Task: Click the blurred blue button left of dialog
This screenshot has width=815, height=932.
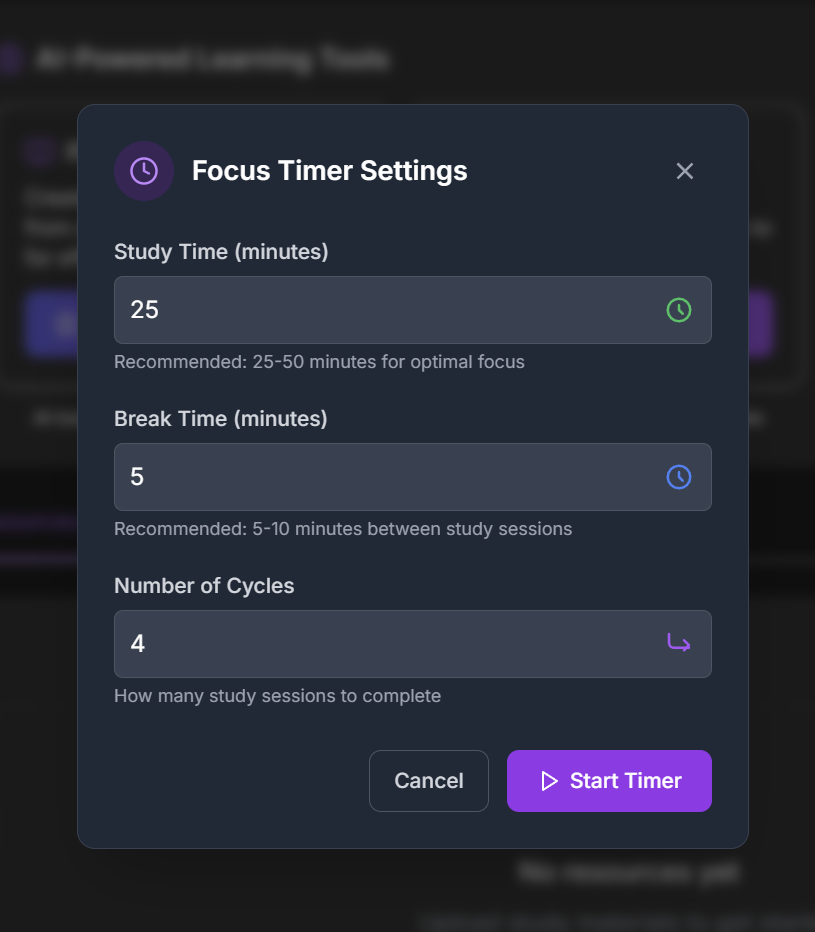Action: [52, 324]
